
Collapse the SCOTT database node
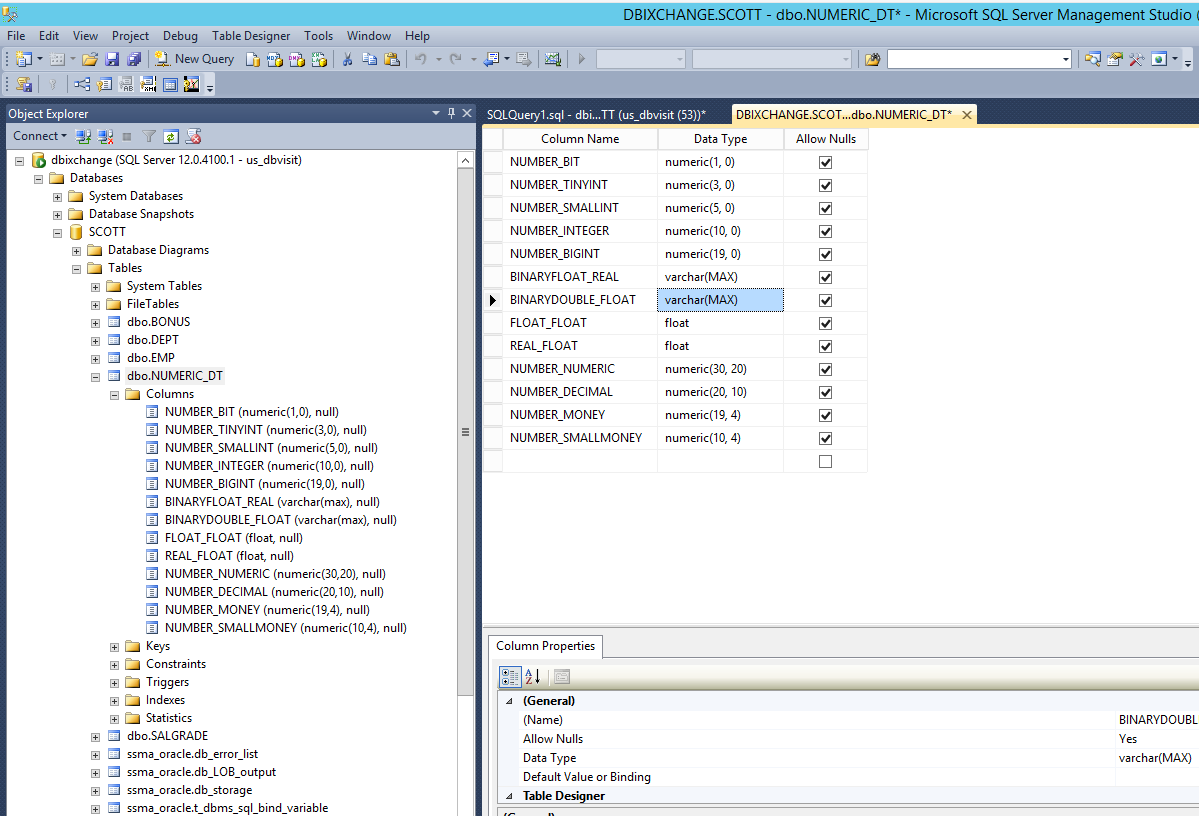(57, 232)
